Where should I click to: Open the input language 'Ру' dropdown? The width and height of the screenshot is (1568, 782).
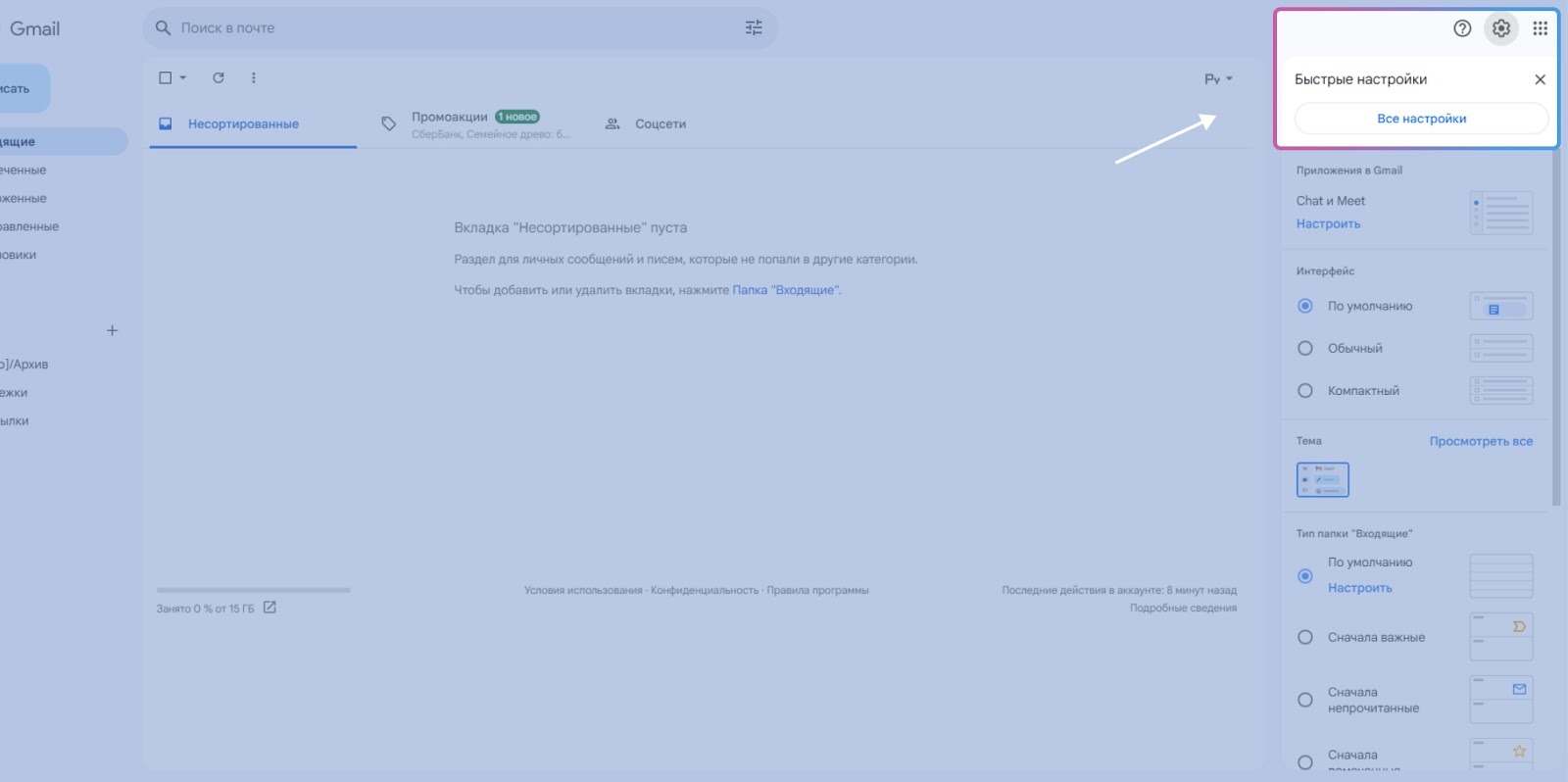[x=1218, y=78]
